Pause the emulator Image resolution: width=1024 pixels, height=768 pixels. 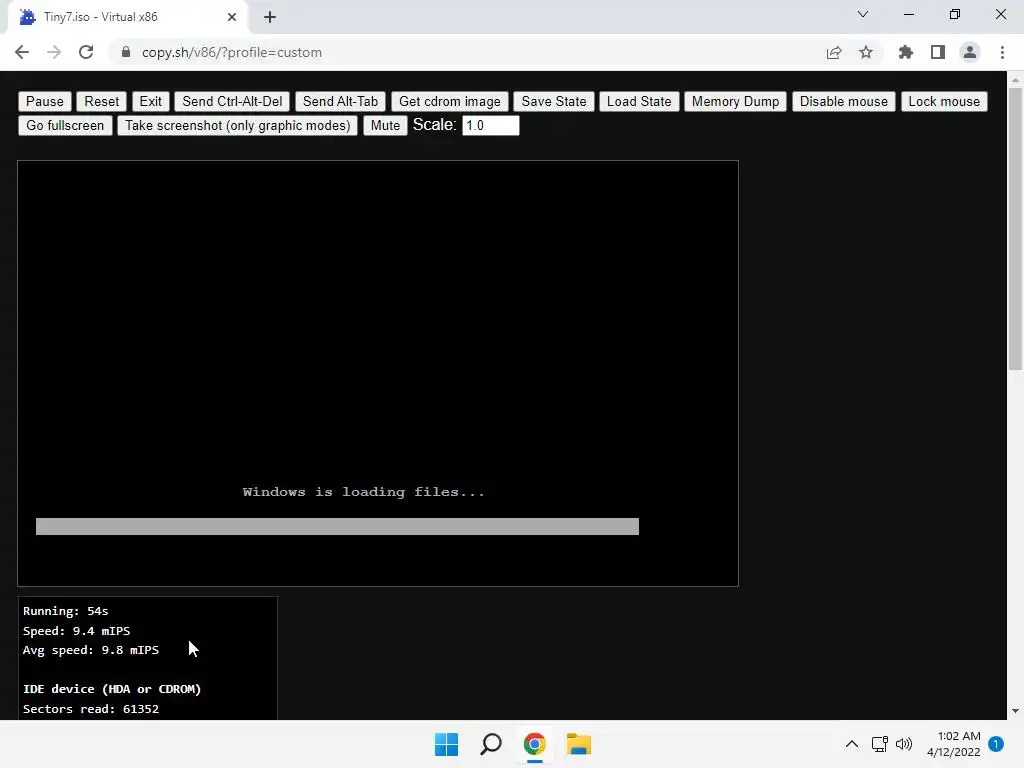pos(44,101)
